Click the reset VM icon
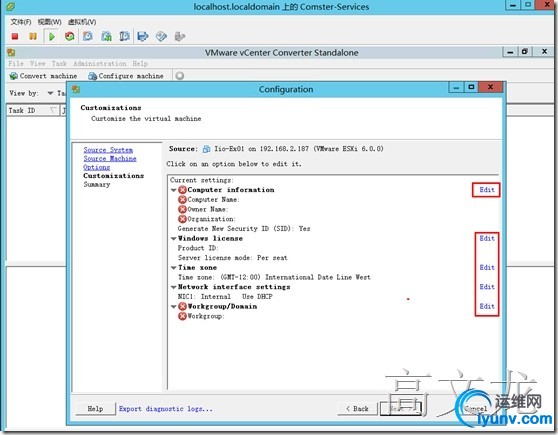The image size is (558, 435). (70, 36)
